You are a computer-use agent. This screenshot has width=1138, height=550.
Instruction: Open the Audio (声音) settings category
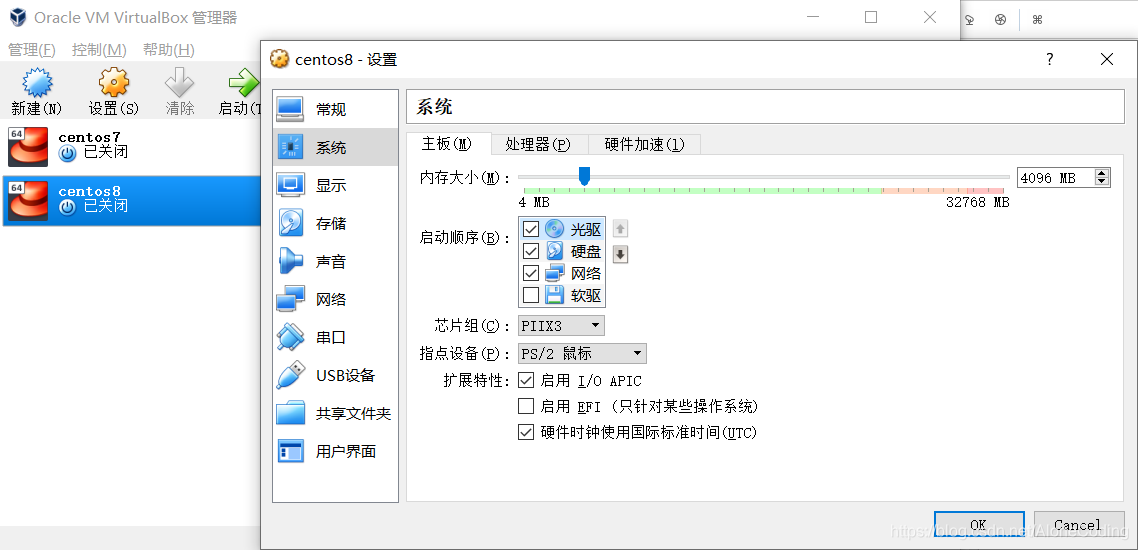coord(335,261)
